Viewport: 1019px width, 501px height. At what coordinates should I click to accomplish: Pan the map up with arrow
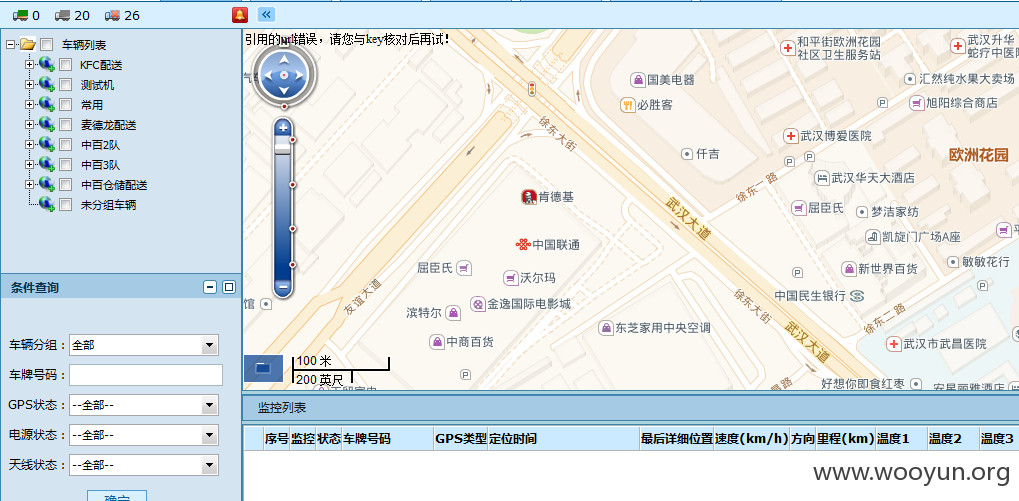tap(284, 60)
